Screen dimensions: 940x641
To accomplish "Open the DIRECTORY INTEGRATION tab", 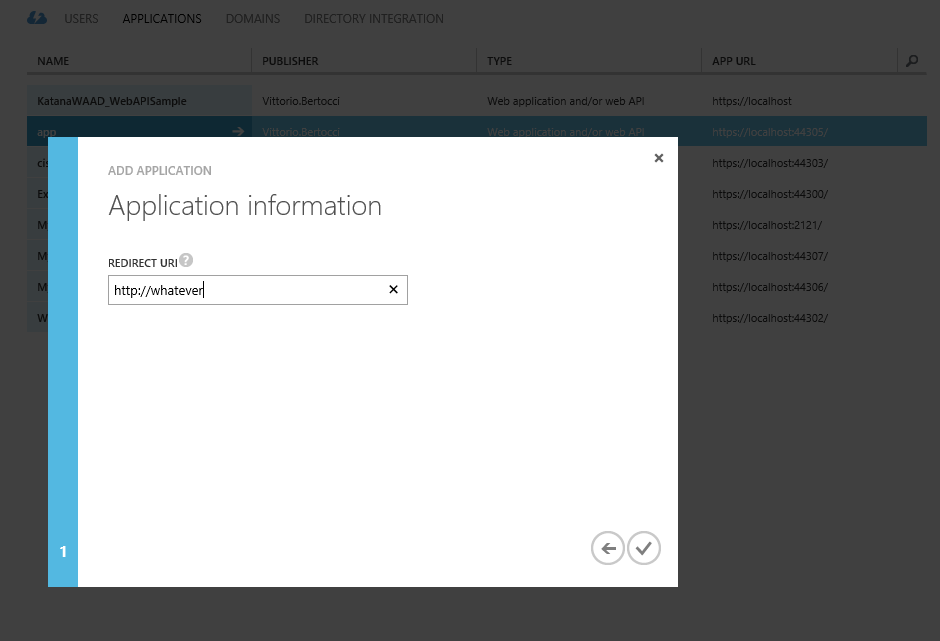I will coord(373,19).
